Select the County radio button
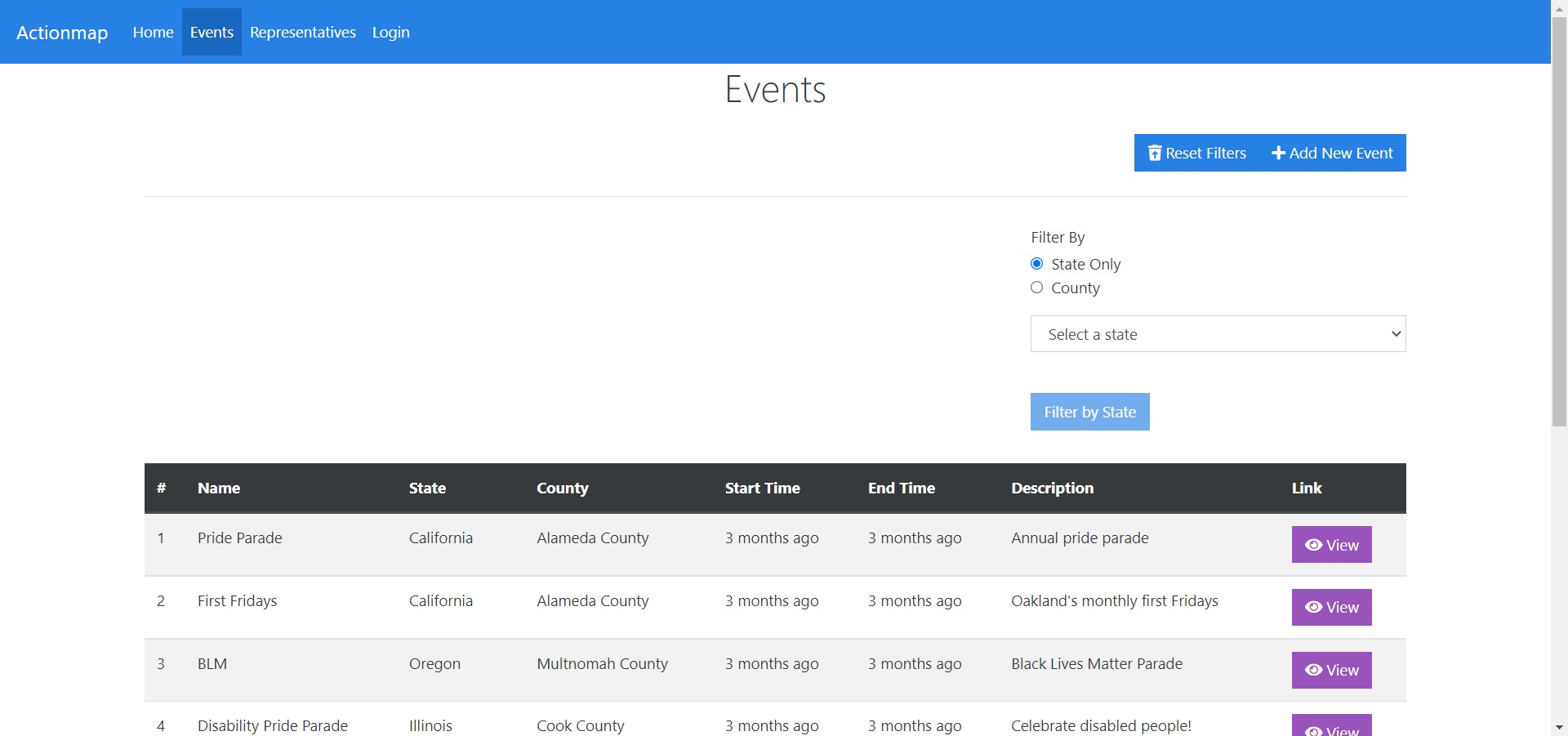This screenshot has height=736, width=1568. pyautogui.click(x=1037, y=288)
